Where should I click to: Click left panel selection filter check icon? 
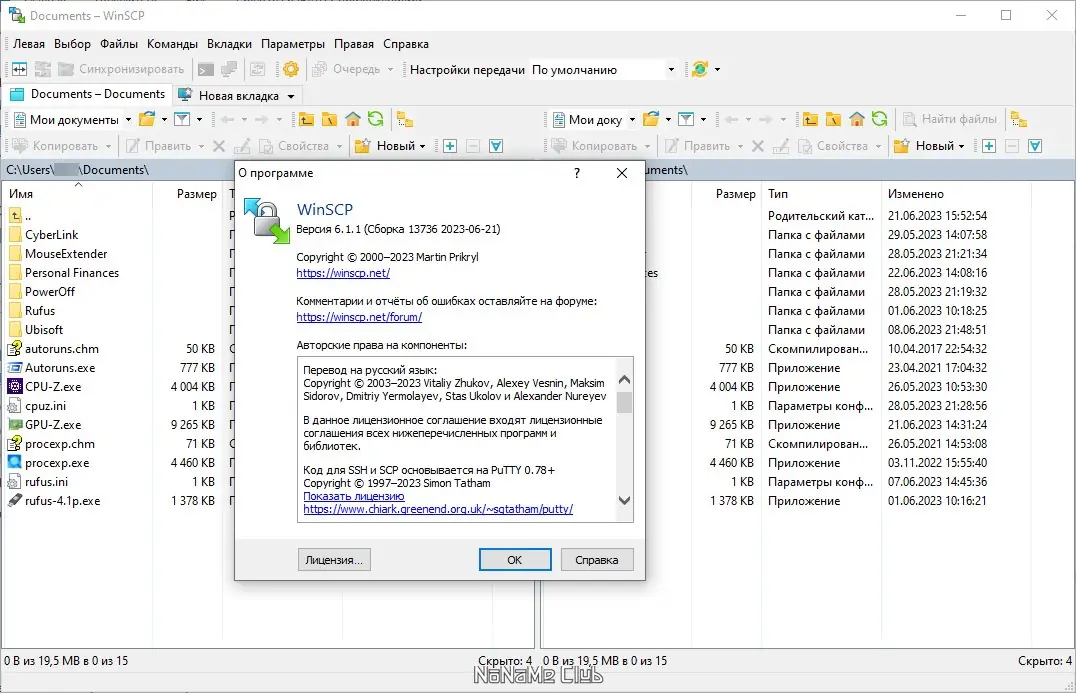pyautogui.click(x=496, y=146)
